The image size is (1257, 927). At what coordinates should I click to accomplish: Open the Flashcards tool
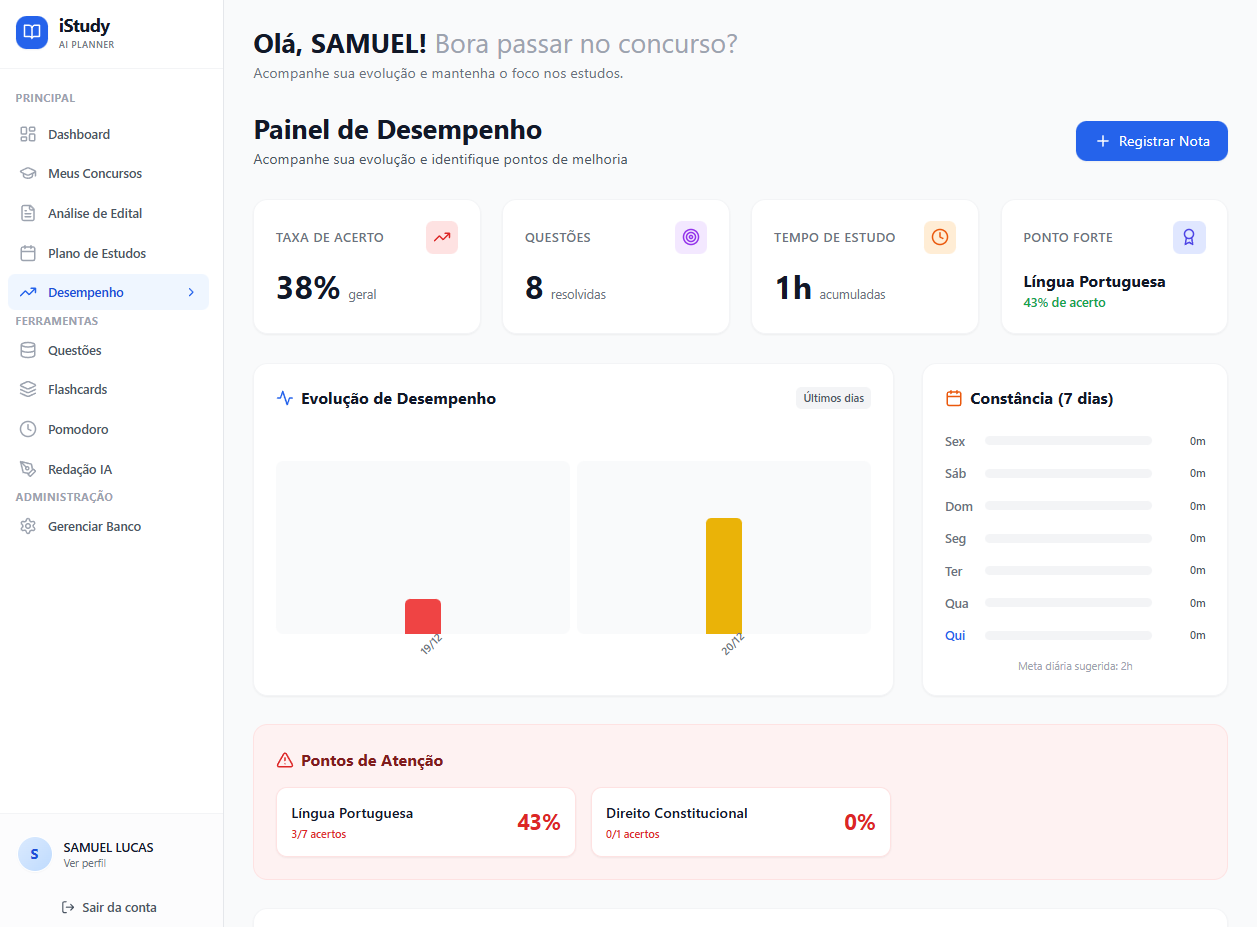tap(77, 389)
